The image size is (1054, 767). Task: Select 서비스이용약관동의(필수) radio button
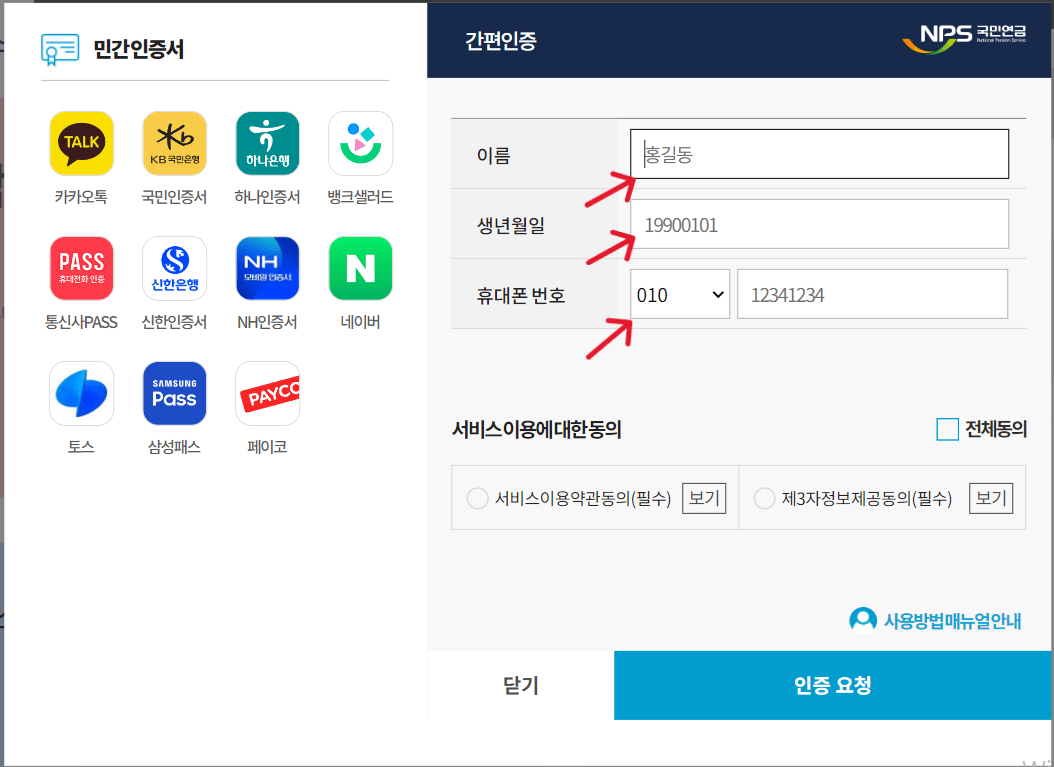coord(477,497)
